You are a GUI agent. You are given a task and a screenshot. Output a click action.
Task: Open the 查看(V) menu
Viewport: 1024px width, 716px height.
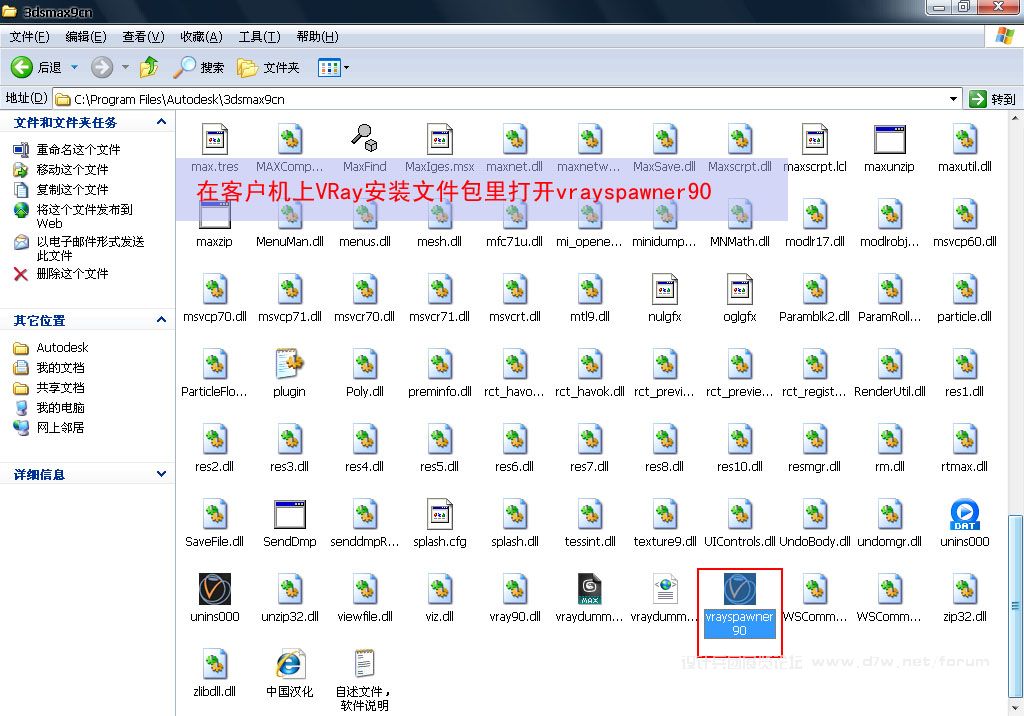143,37
